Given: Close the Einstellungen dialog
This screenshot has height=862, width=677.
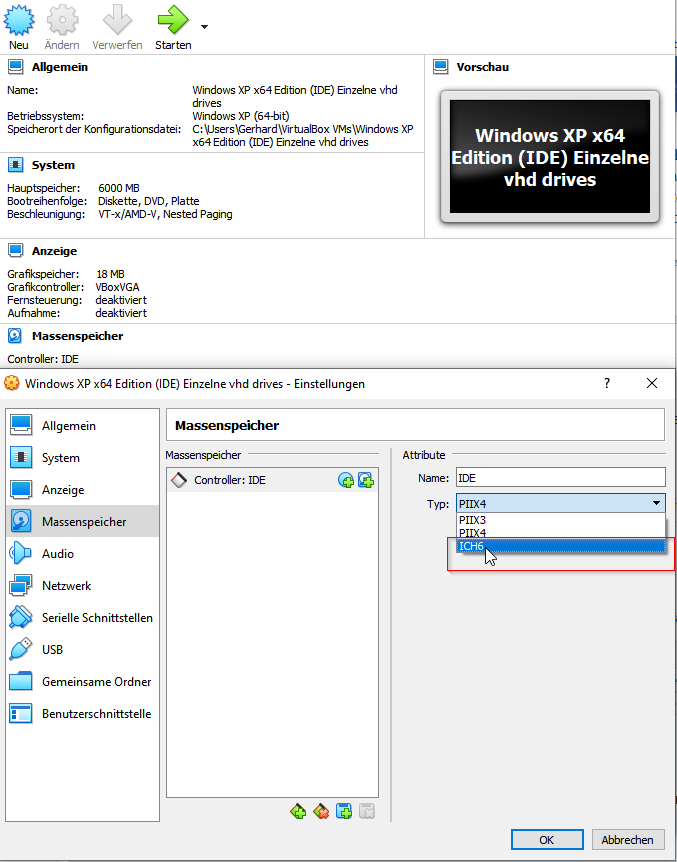Looking at the screenshot, I should (652, 383).
